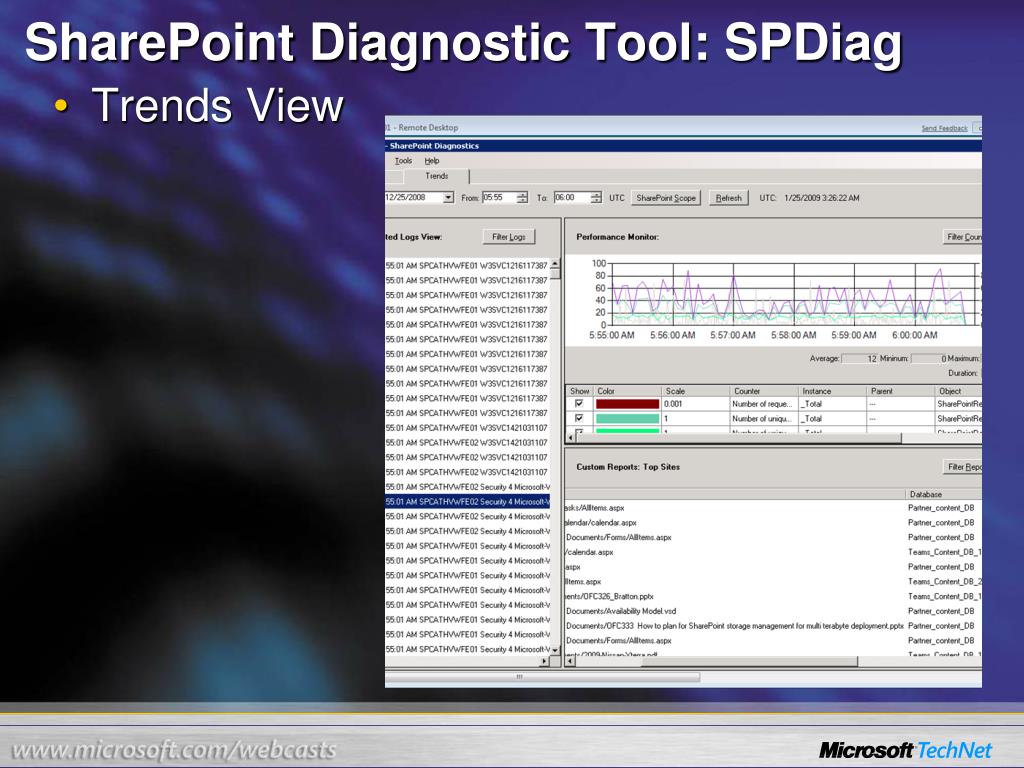Select the highlighted SPCATHVWFE02 Security 4 log row

[x=468, y=502]
